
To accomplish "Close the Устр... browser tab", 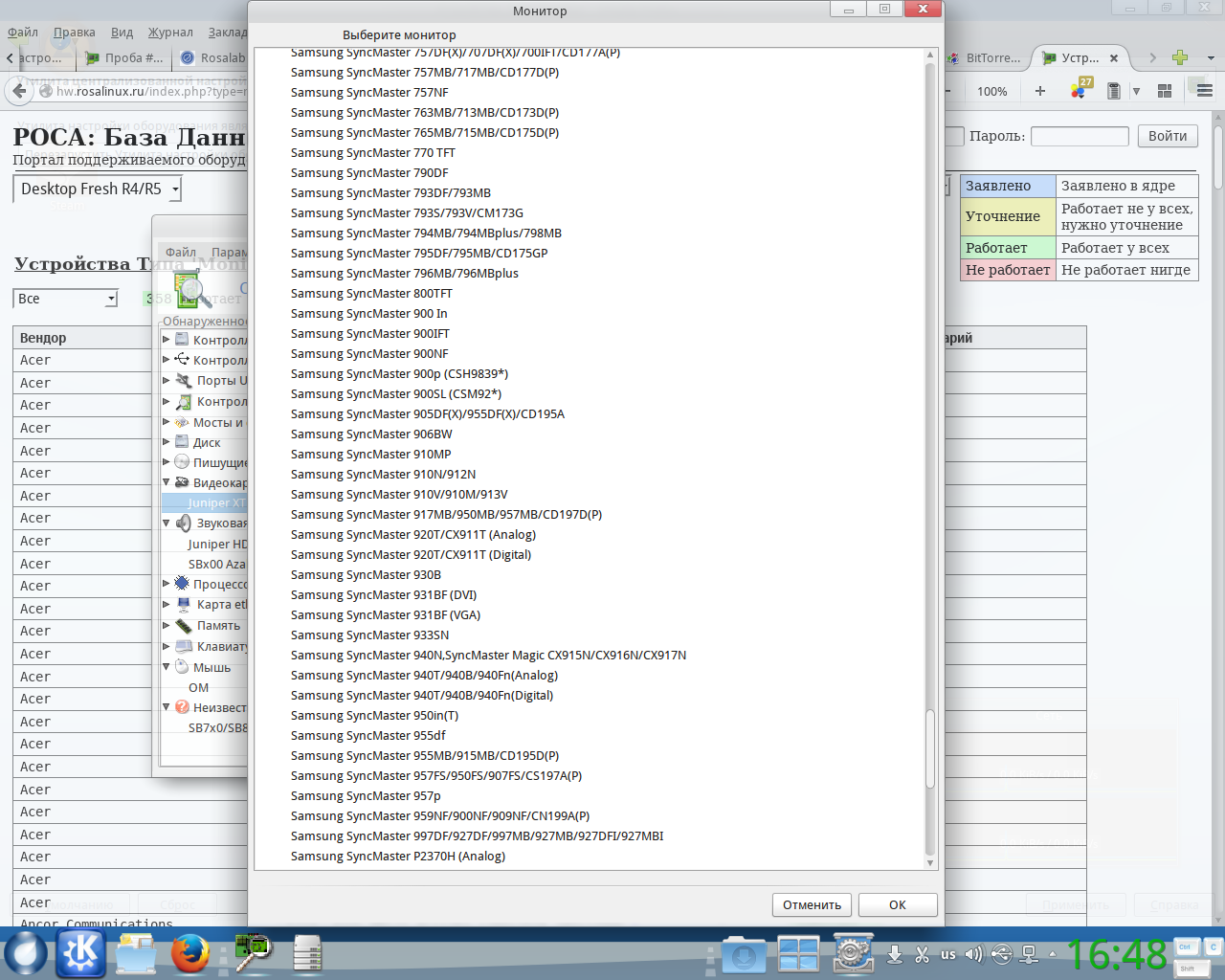I will point(1114,58).
